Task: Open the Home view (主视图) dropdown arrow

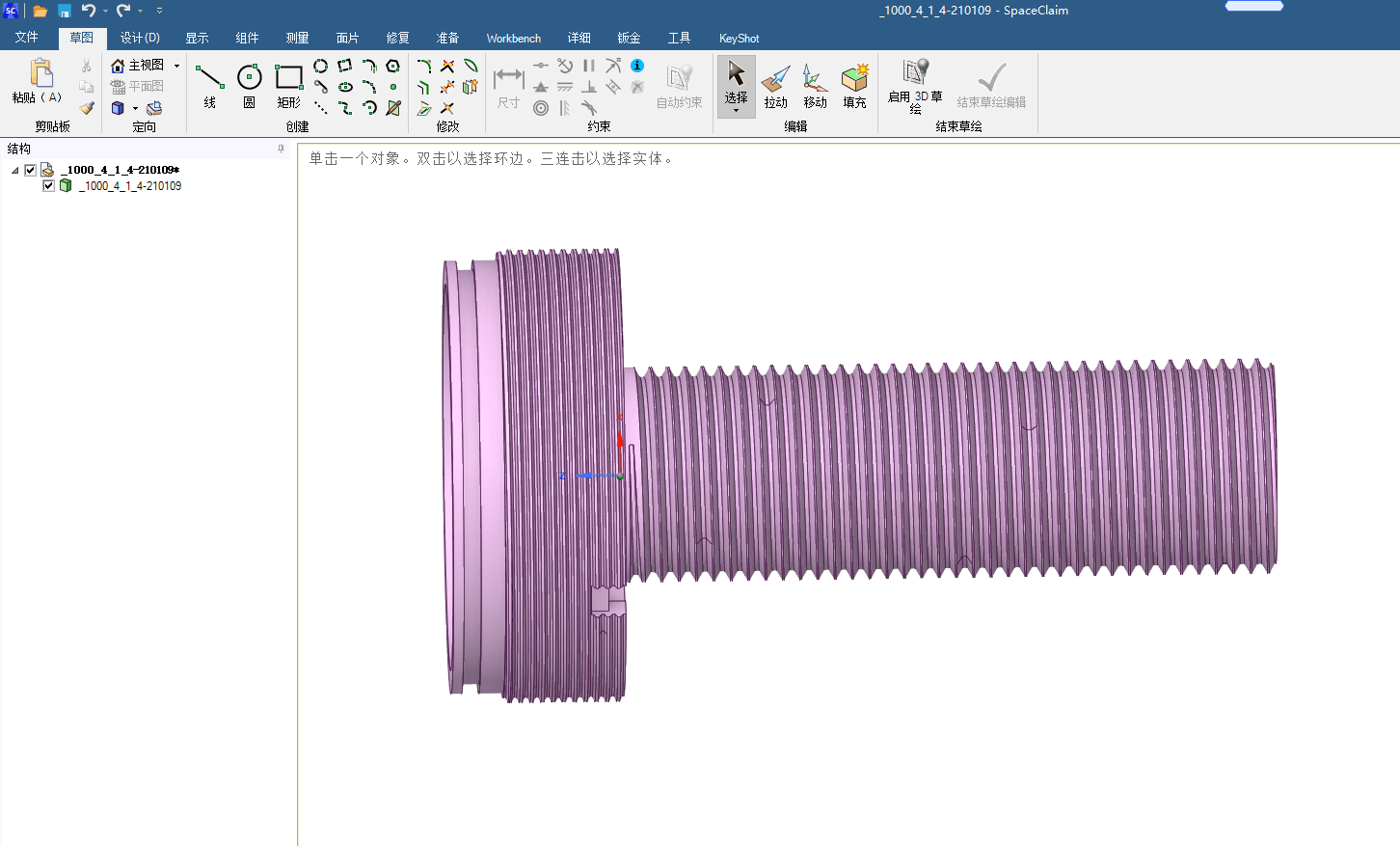Action: coord(176,66)
